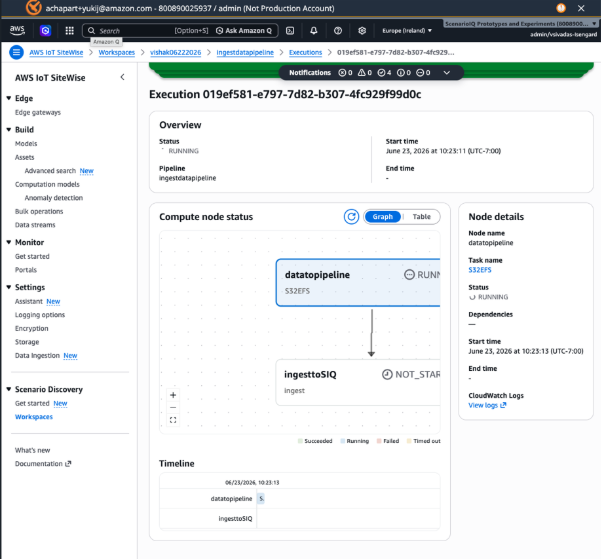Switch to Table view
This screenshot has width=601, height=559.
[422, 217]
